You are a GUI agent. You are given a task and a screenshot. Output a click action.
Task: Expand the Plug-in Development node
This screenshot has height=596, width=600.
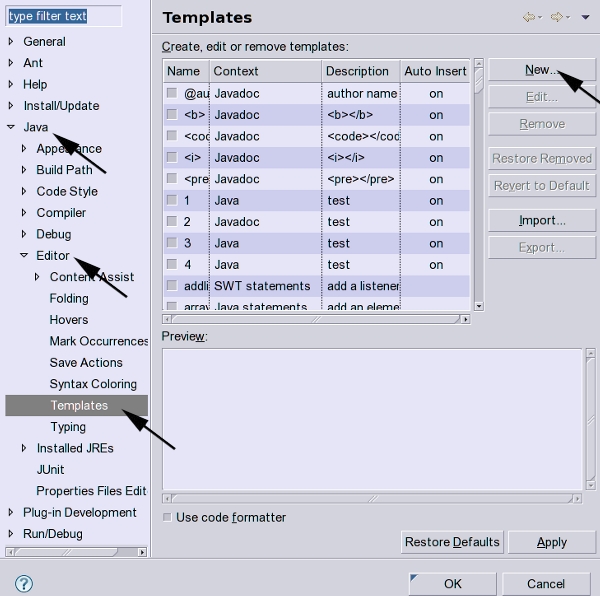pos(11,513)
